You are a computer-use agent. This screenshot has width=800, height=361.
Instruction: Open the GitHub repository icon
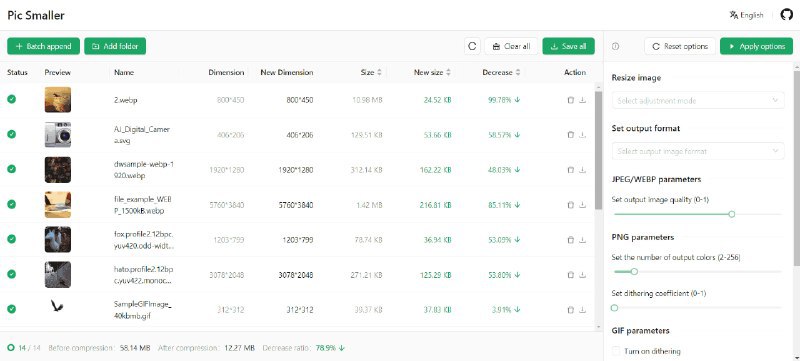click(787, 15)
